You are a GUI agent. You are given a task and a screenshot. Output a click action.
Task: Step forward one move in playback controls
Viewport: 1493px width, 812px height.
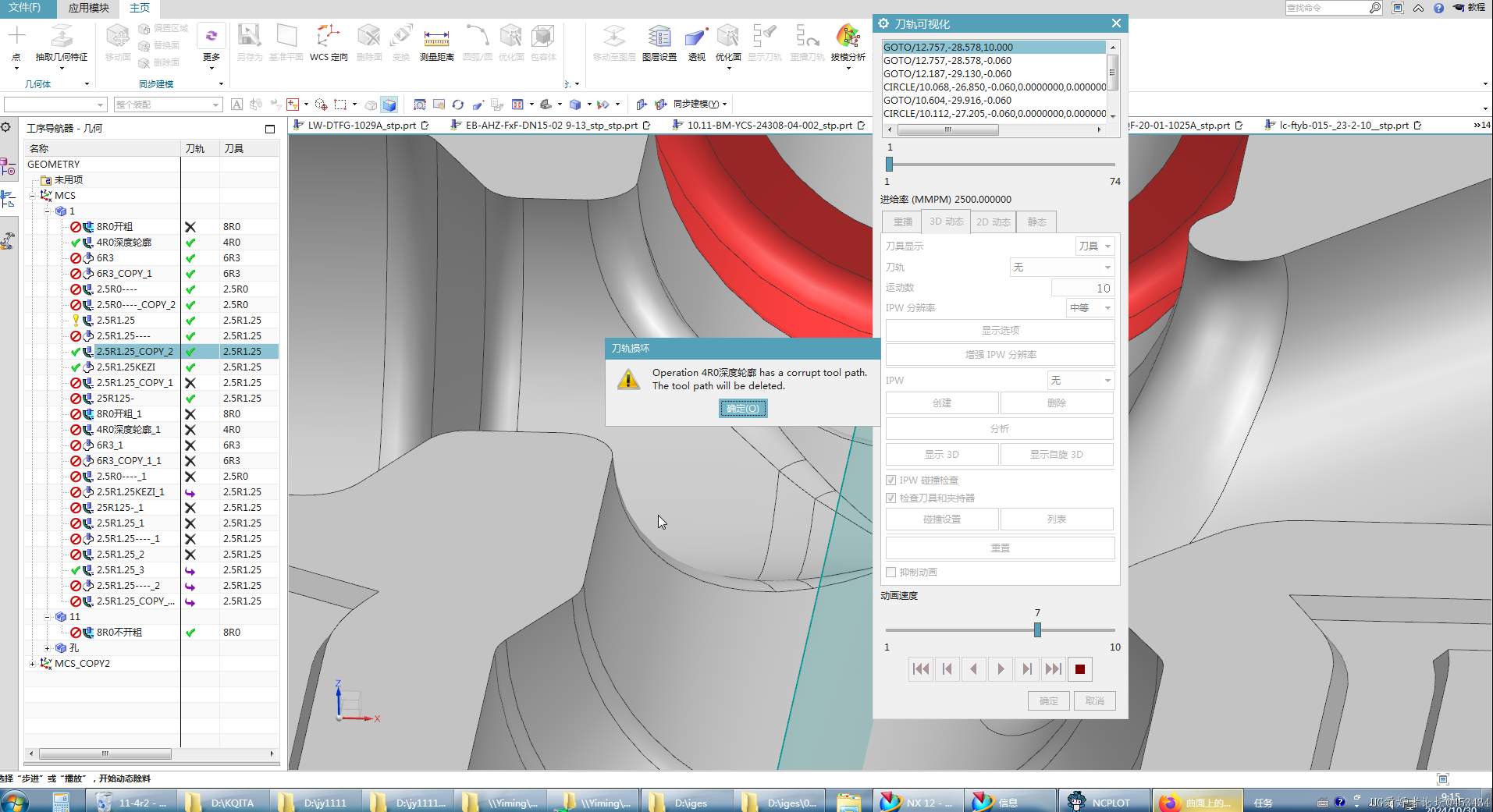(1027, 669)
